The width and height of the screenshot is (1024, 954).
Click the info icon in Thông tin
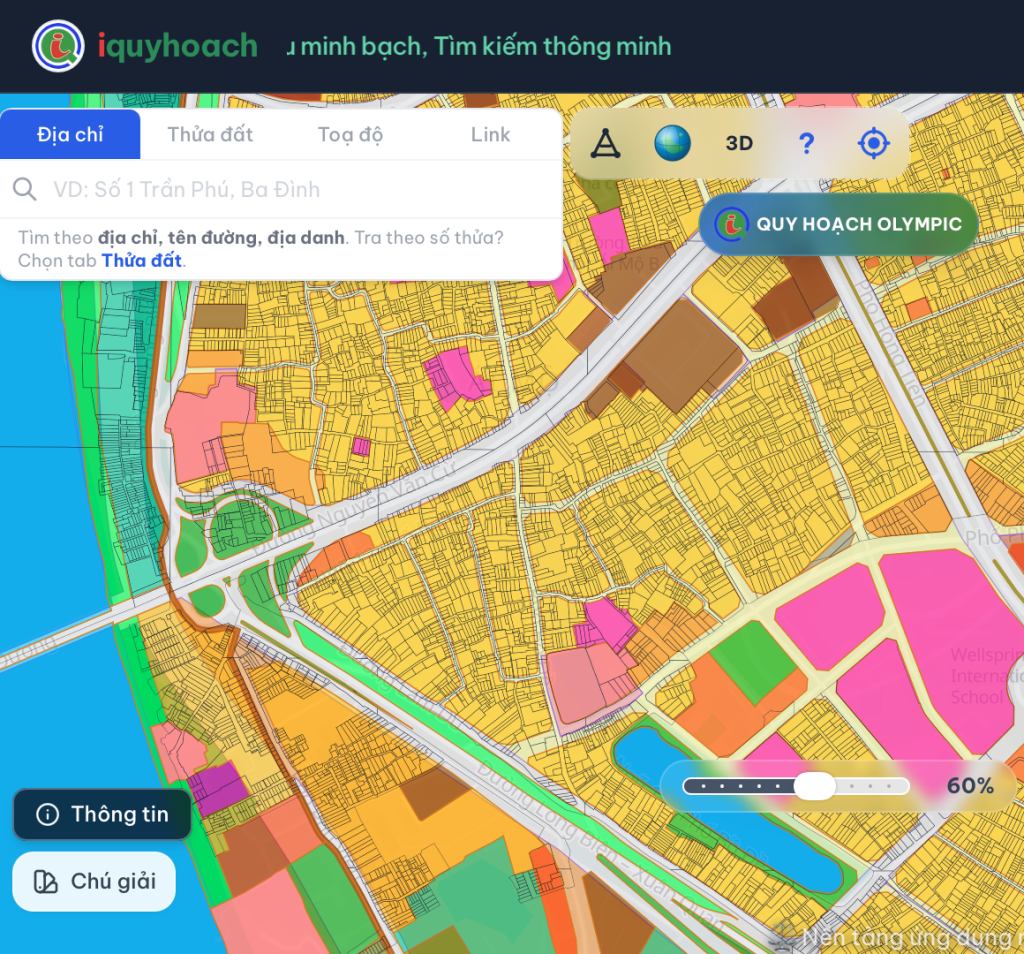tap(48, 814)
